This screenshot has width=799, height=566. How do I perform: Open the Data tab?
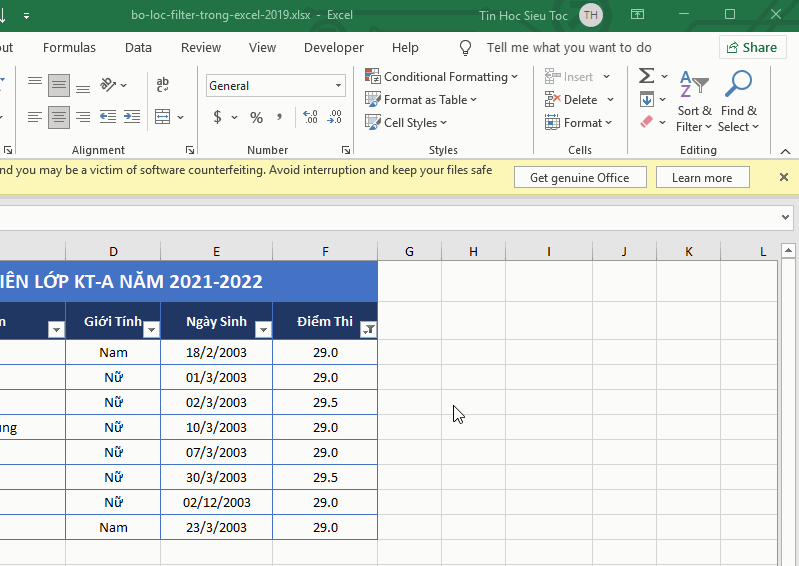(138, 47)
